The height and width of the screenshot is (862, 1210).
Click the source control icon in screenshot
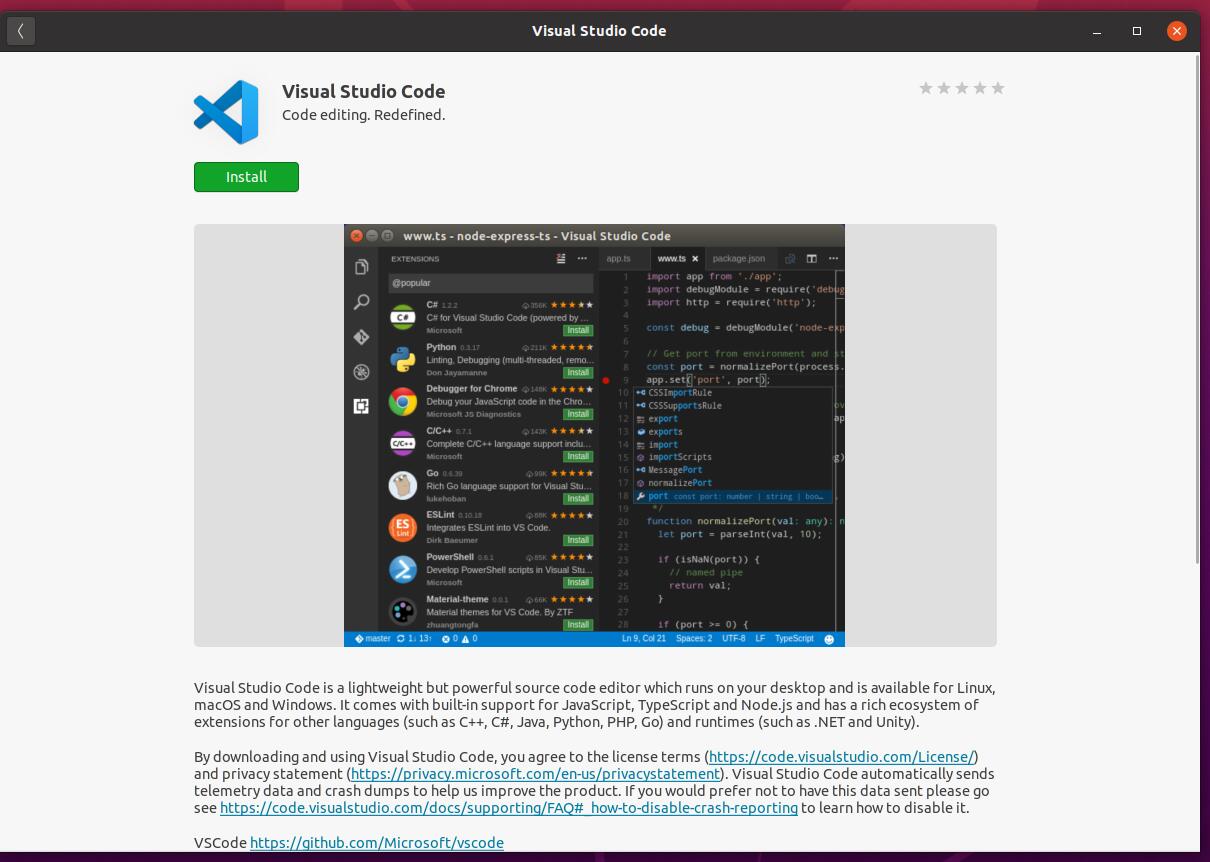tap(361, 337)
